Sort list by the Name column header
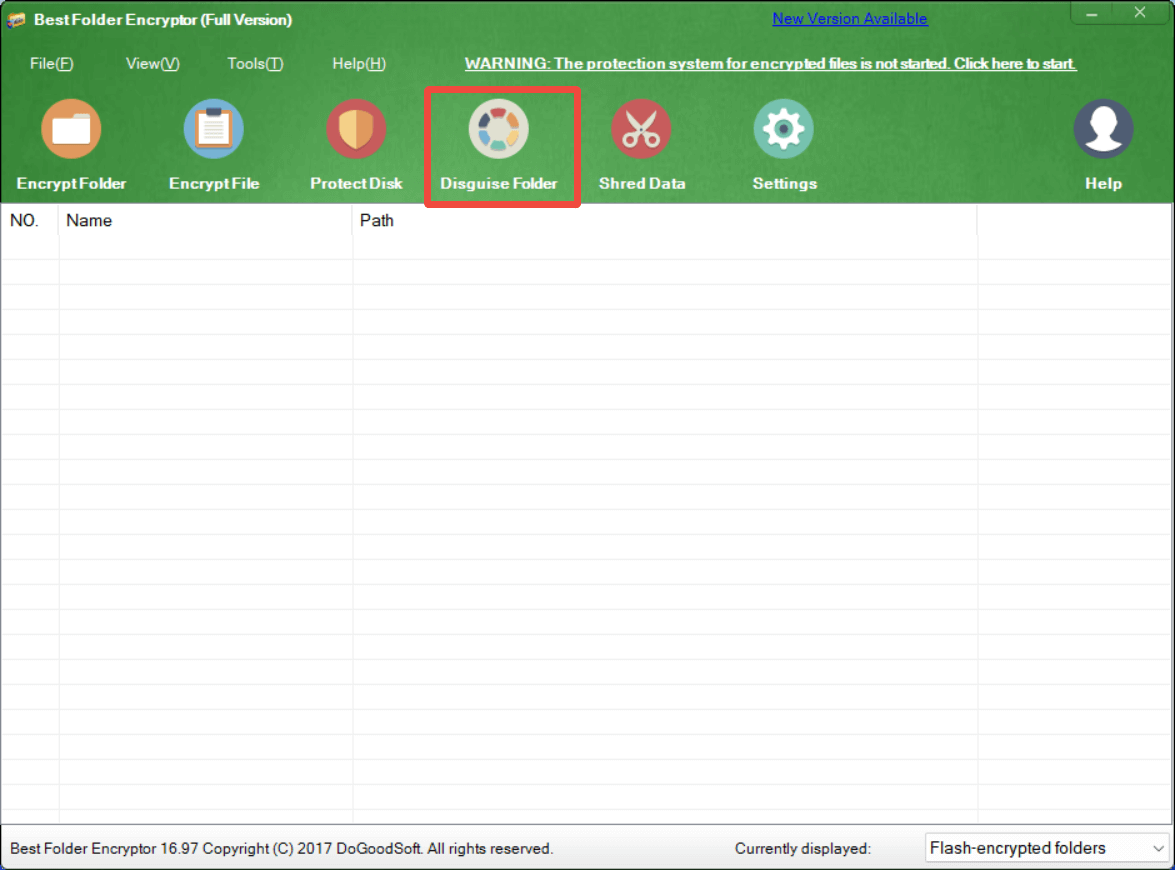This screenshot has width=1175, height=870. 205,220
